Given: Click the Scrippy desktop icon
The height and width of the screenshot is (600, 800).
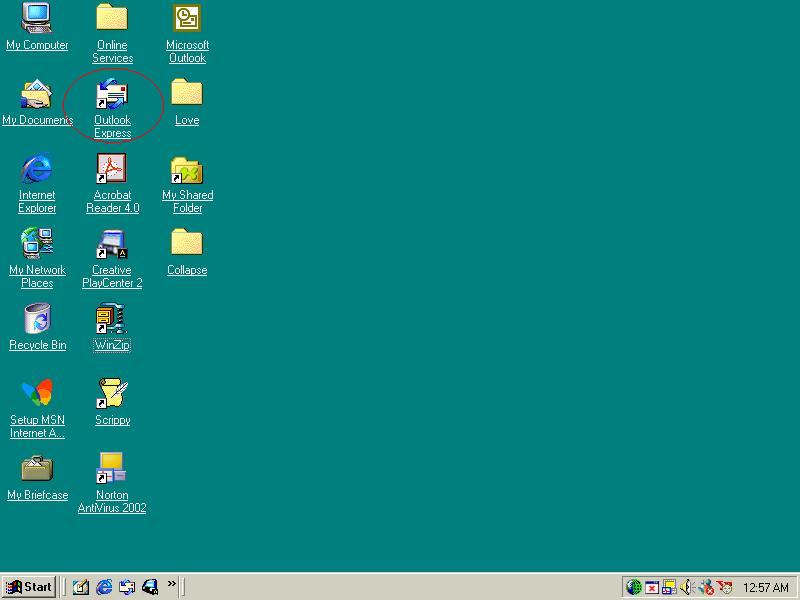Looking at the screenshot, I should [x=112, y=394].
